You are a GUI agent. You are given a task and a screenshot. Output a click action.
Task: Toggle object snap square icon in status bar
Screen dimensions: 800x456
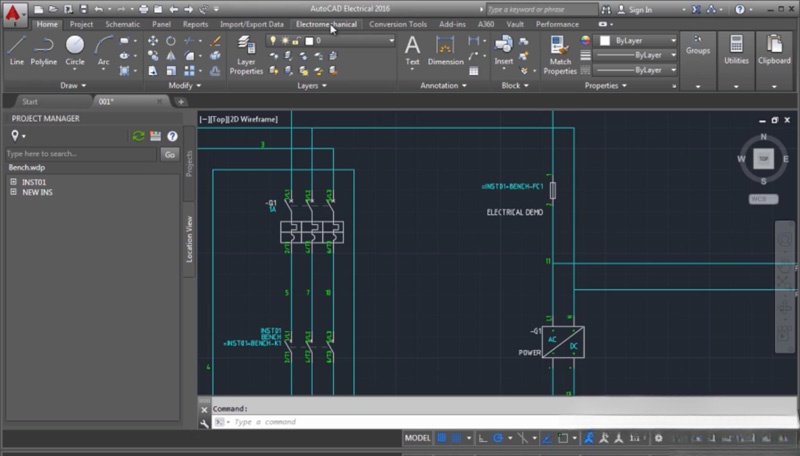click(563, 438)
